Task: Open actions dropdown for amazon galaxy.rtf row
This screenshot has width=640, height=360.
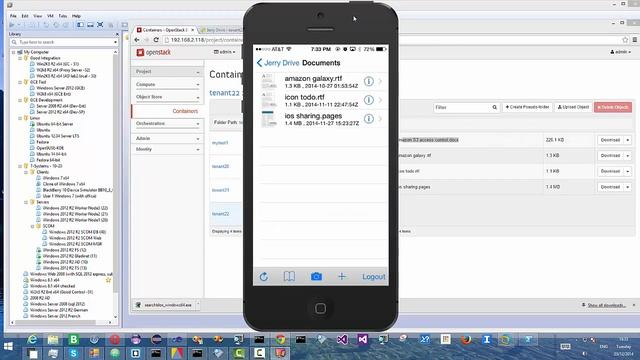Action: [x=628, y=156]
